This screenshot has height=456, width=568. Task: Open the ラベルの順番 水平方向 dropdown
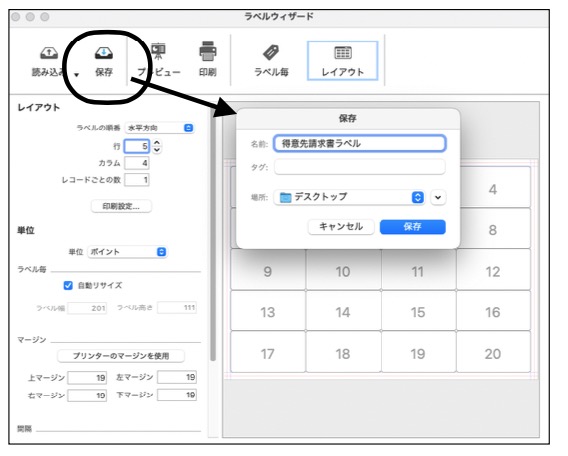click(160, 128)
